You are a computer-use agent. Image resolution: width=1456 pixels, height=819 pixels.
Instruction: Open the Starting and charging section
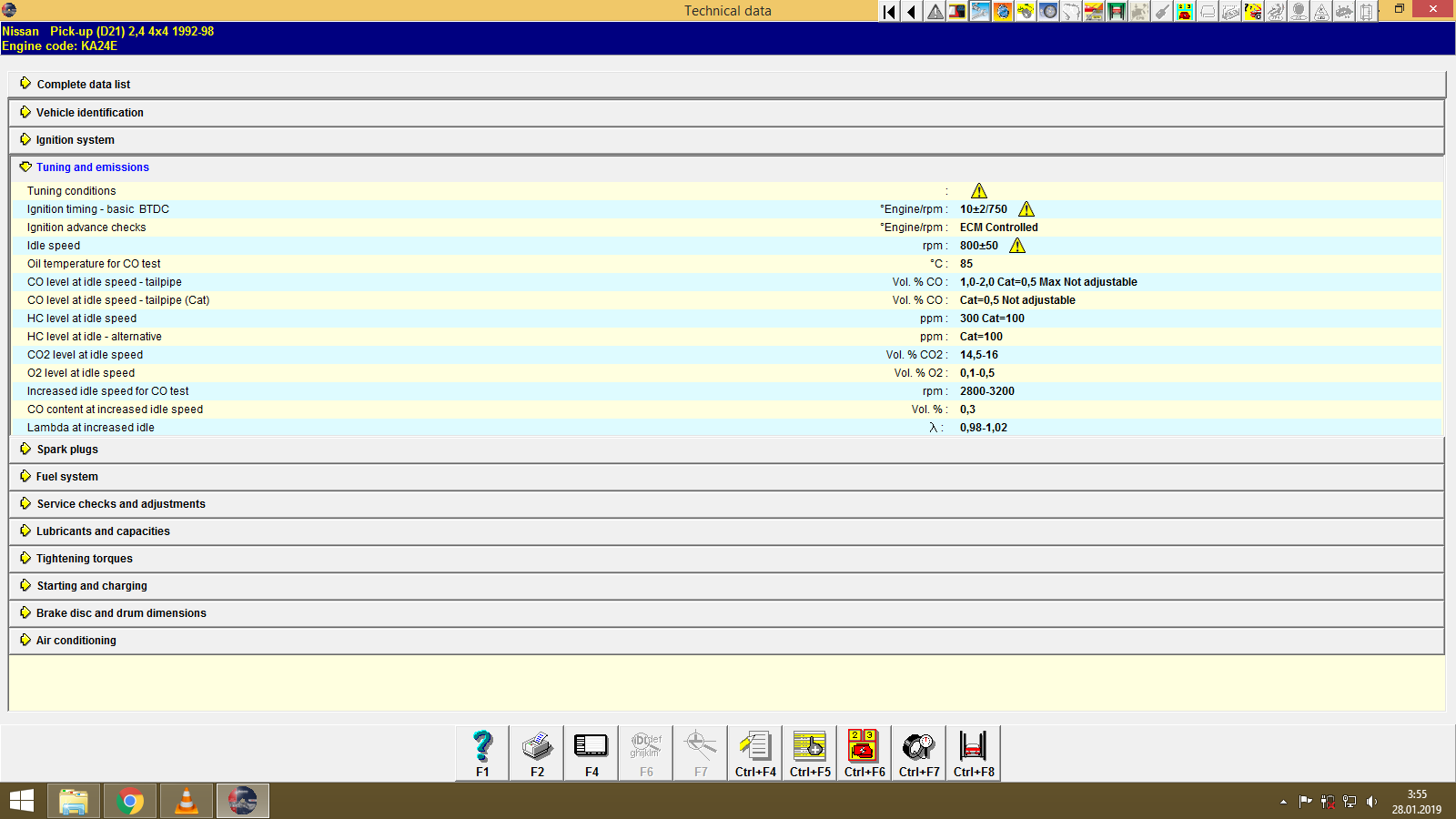click(x=90, y=585)
